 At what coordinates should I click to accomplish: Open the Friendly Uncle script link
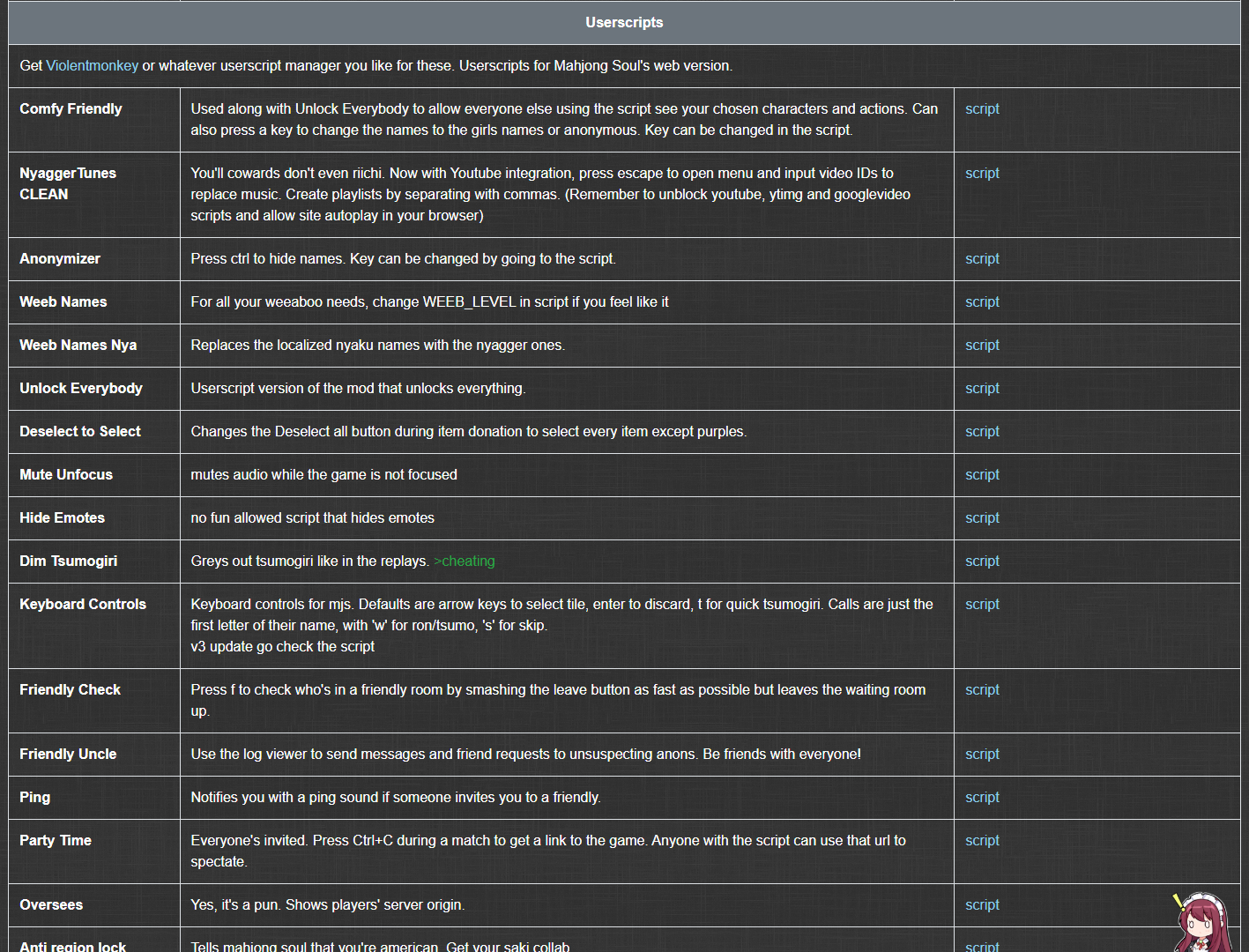point(982,754)
